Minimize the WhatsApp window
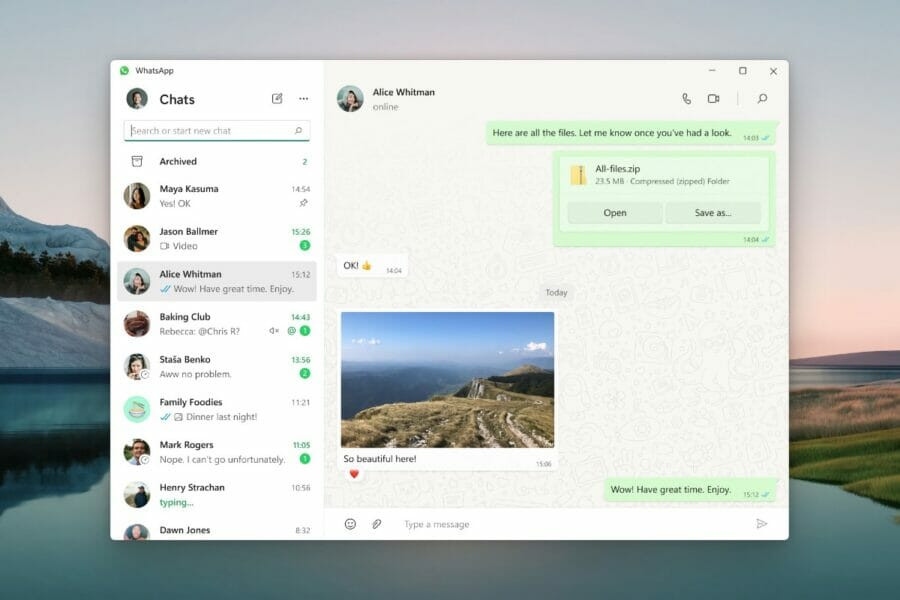This screenshot has width=900, height=600. tap(712, 71)
